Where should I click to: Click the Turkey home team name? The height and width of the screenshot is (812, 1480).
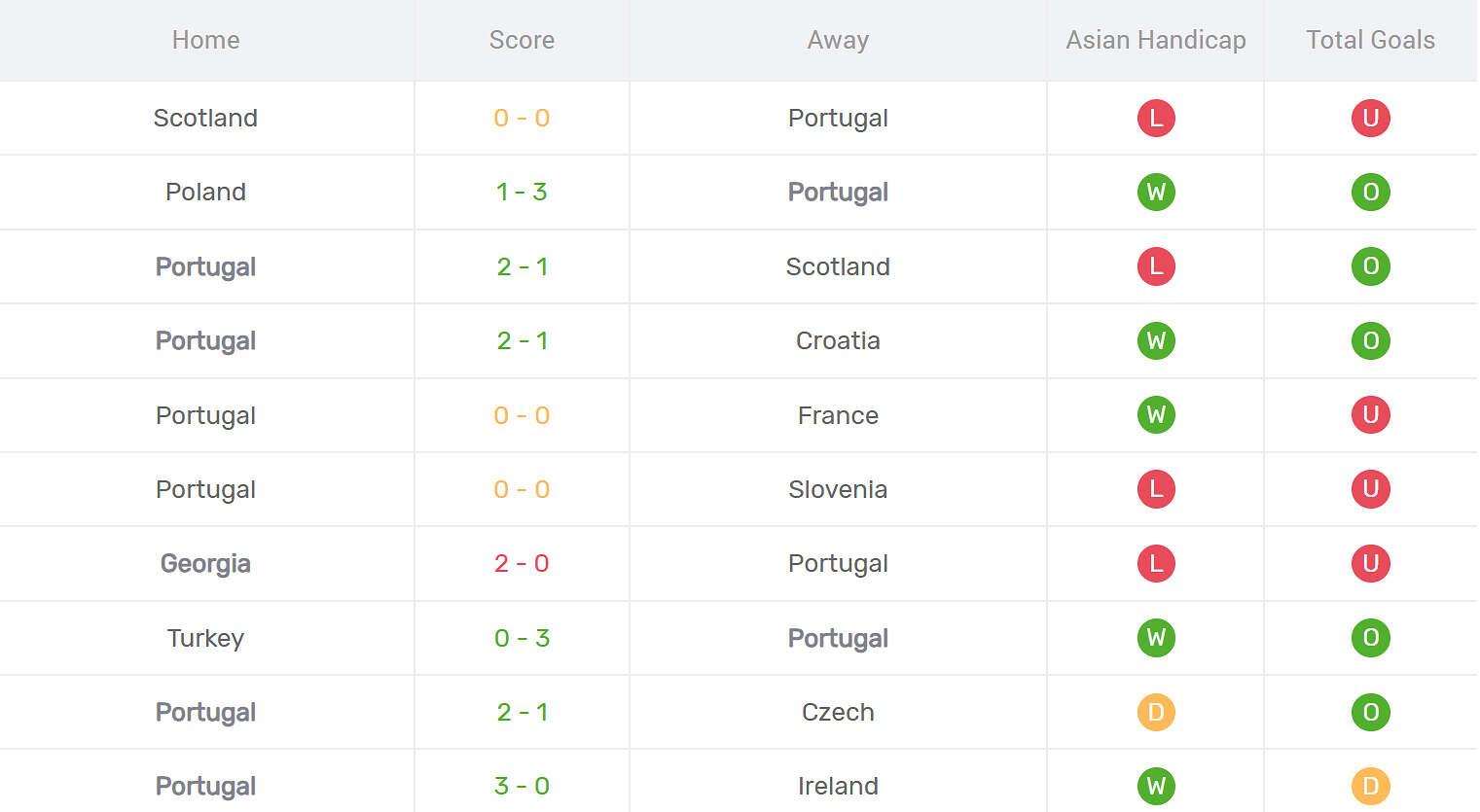205,638
